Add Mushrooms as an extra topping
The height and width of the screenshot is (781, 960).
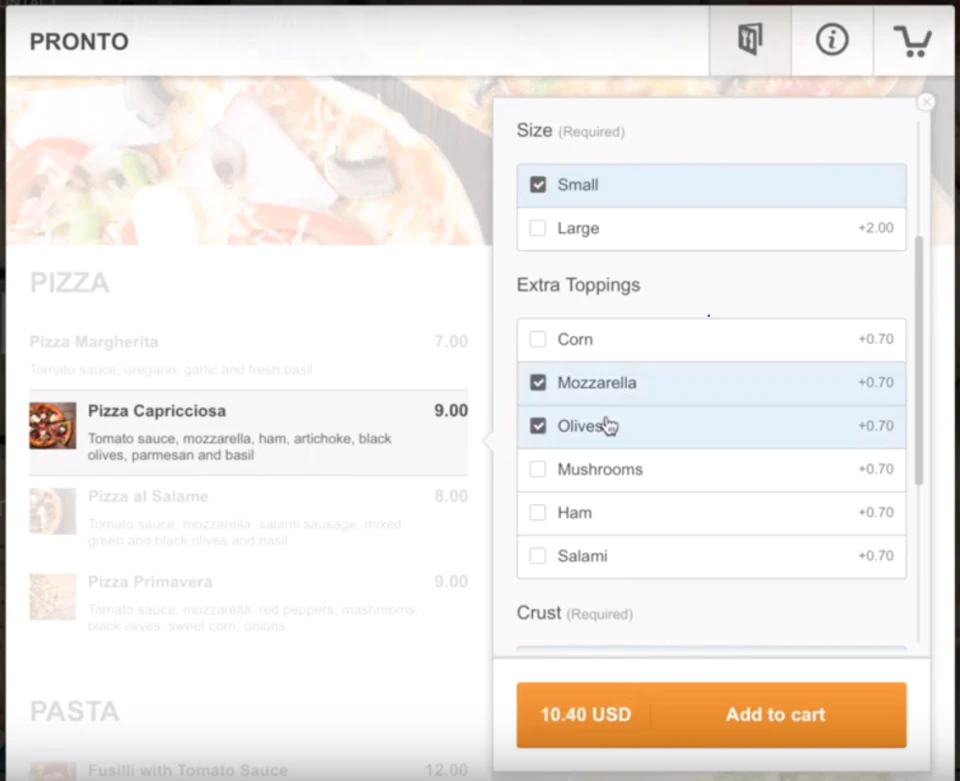pos(537,469)
